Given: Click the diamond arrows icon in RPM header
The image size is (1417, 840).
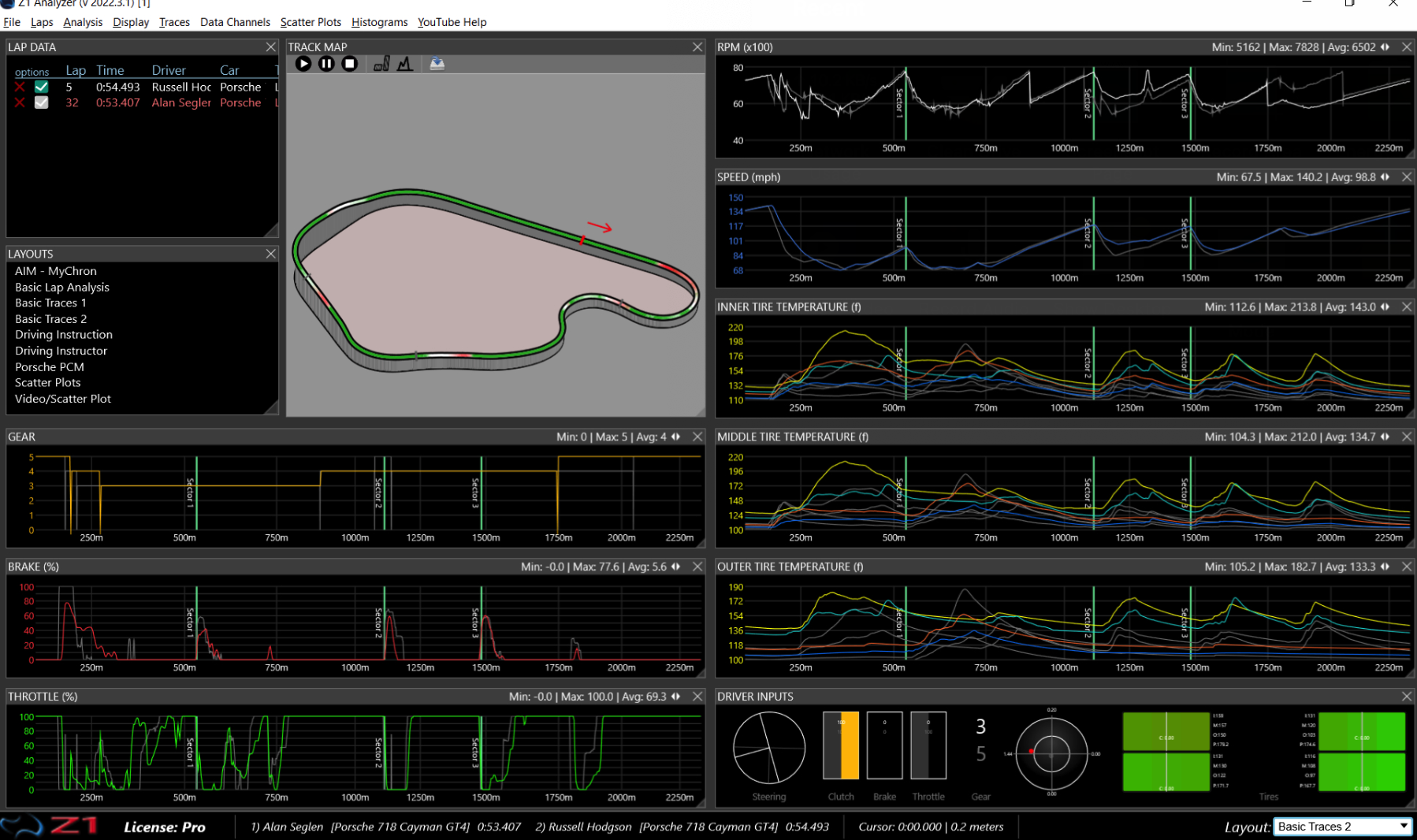Looking at the screenshot, I should 1385,47.
